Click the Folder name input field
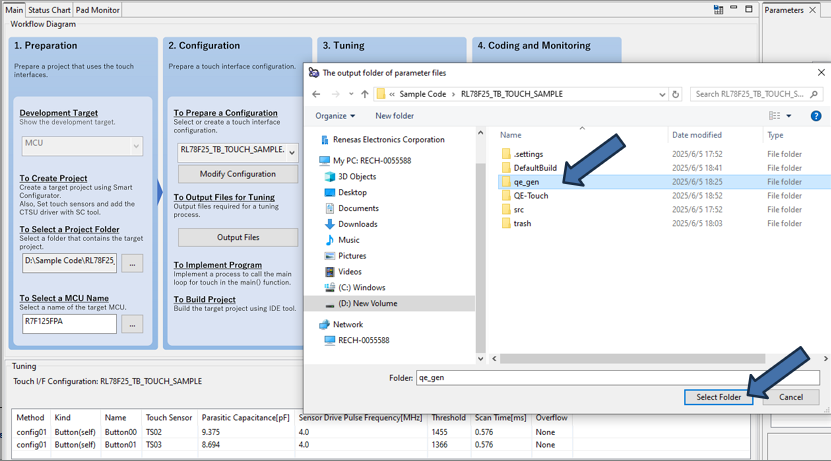831x461 pixels. pos(616,378)
